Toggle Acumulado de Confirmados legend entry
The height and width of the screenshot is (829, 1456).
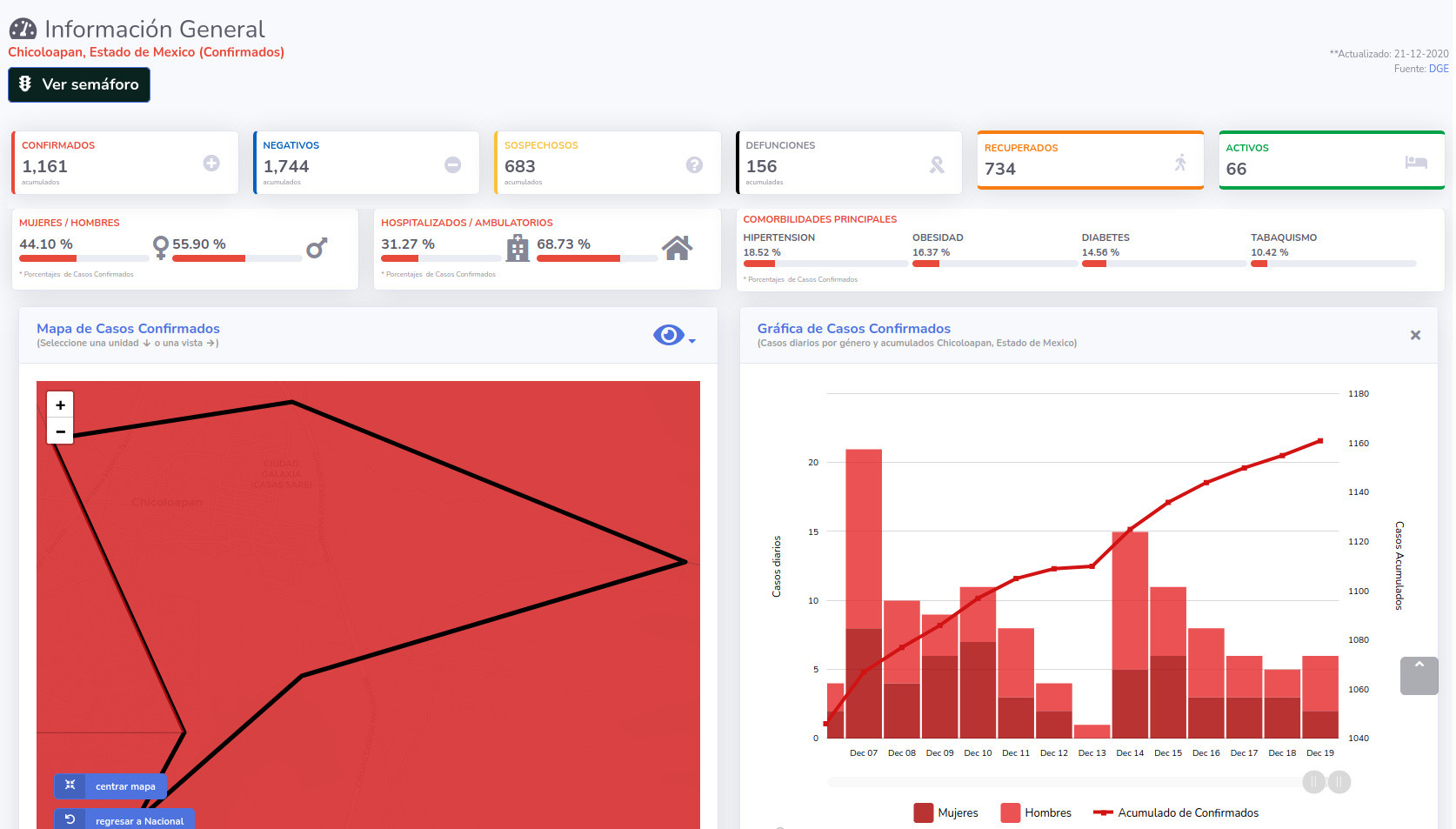1176,812
